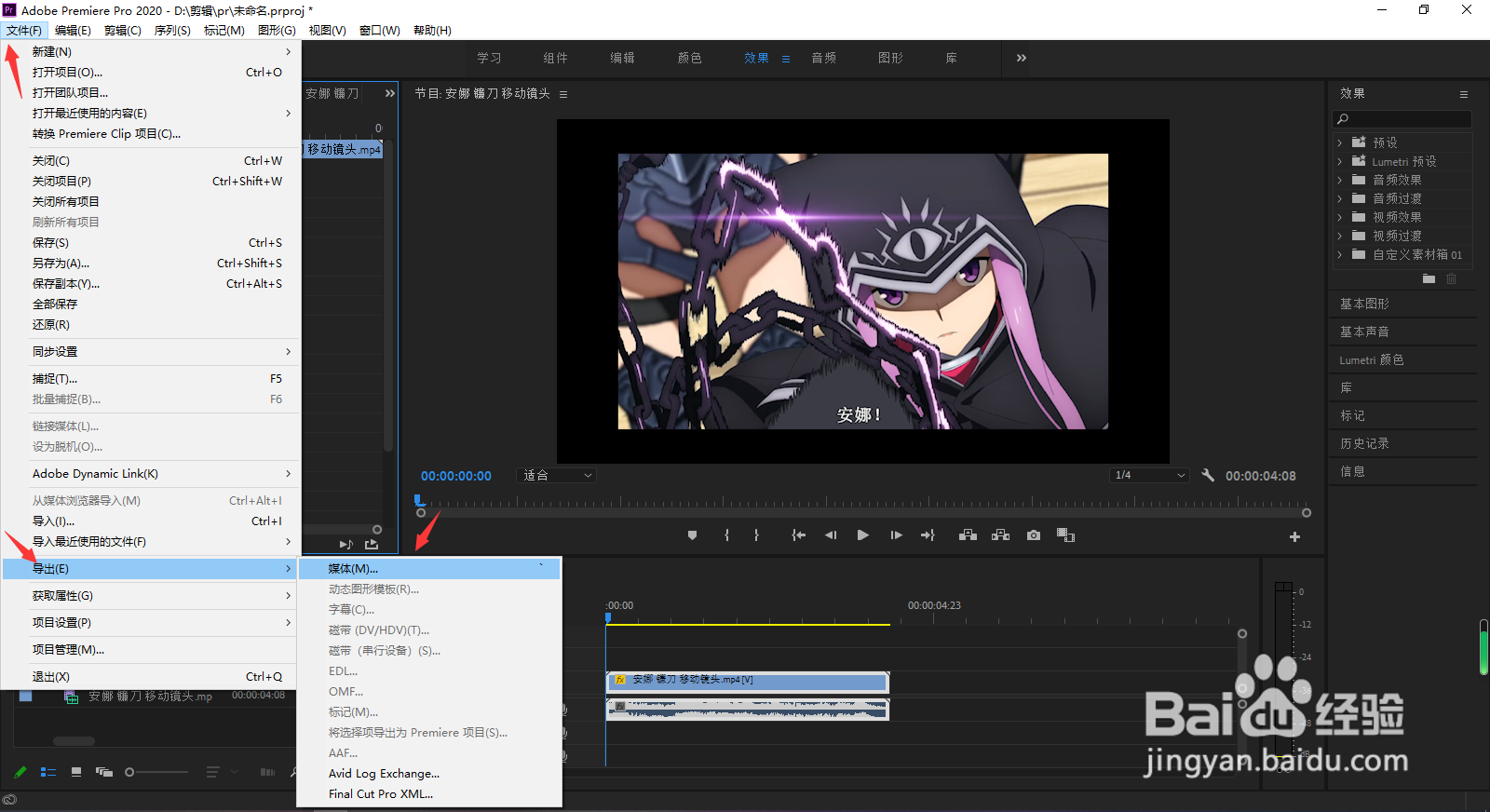This screenshot has width=1490, height=812.
Task: Select the 视频过渡 folder
Action: point(1397,236)
